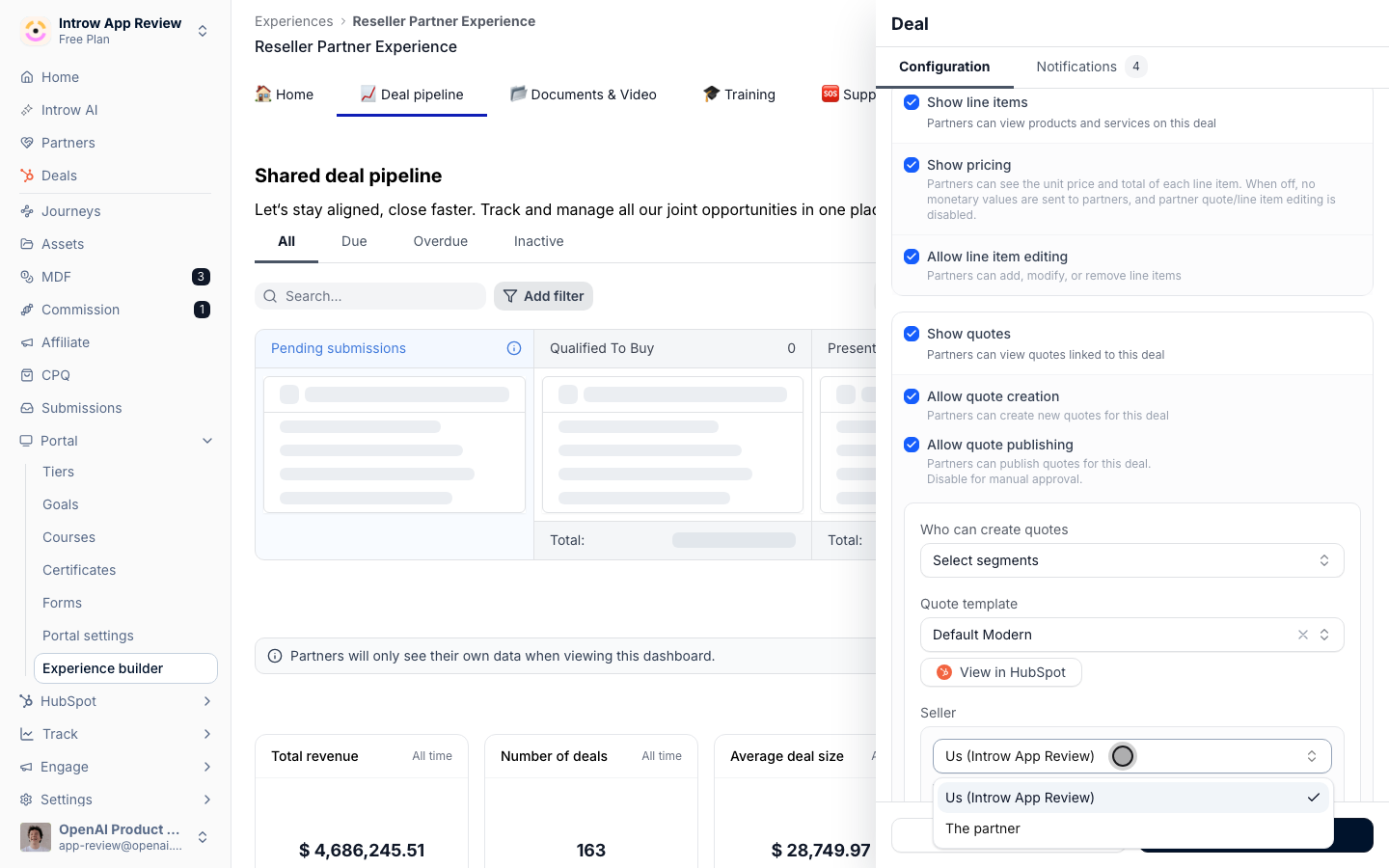Click the Journeys icon in sidebar
The width and height of the screenshot is (1389, 868).
point(27,211)
